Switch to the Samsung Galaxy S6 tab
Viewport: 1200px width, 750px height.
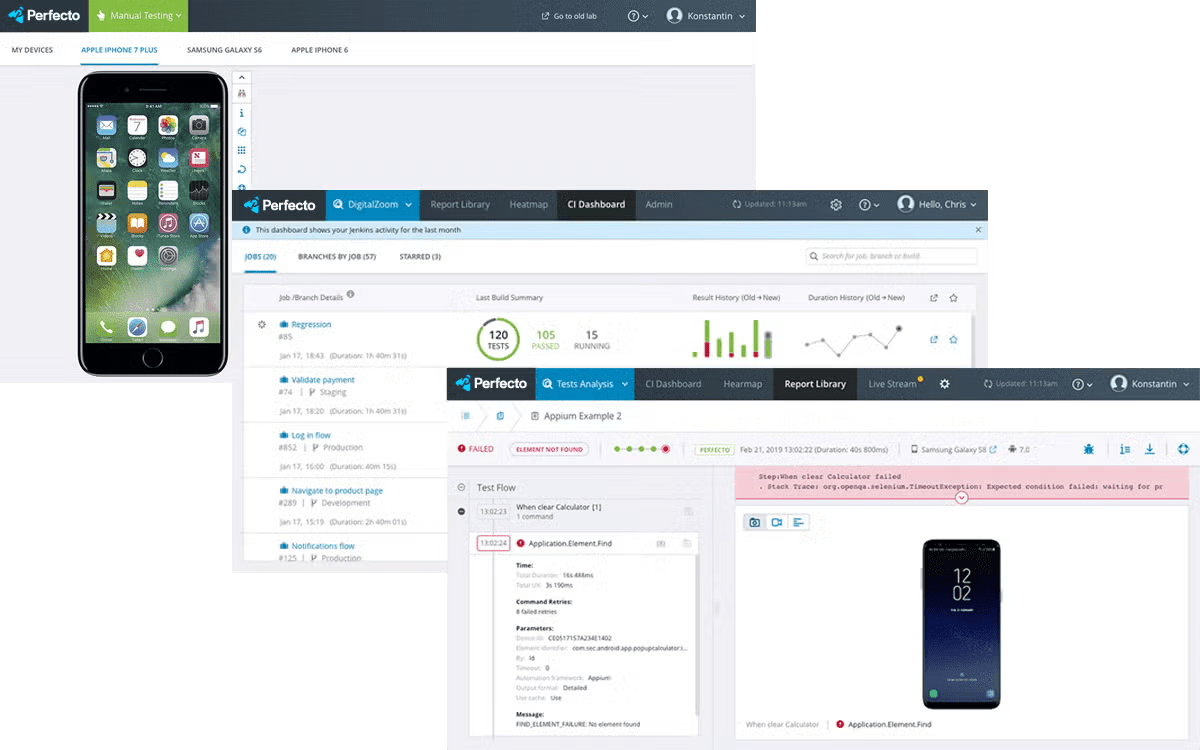click(224, 49)
